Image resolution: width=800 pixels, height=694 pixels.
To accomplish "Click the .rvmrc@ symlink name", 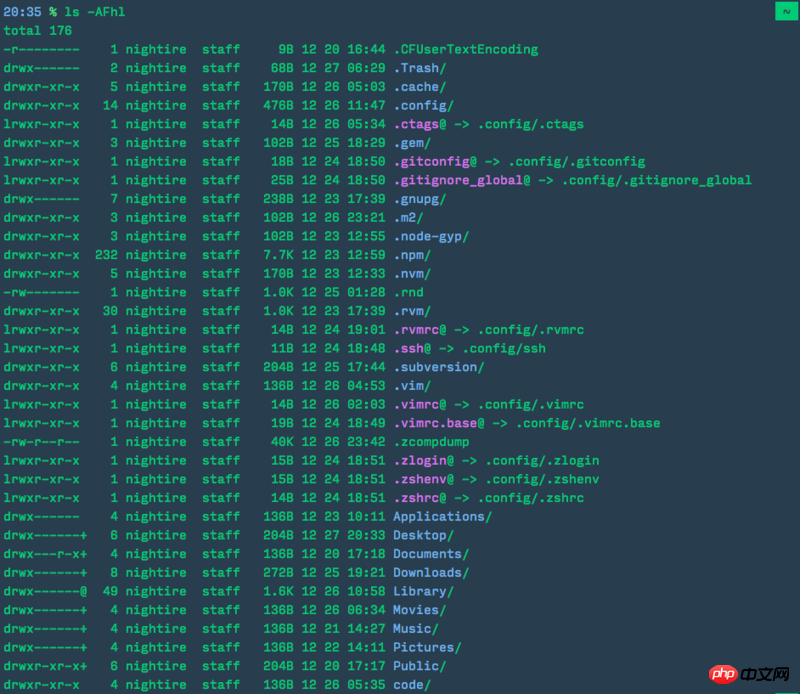I will (419, 330).
